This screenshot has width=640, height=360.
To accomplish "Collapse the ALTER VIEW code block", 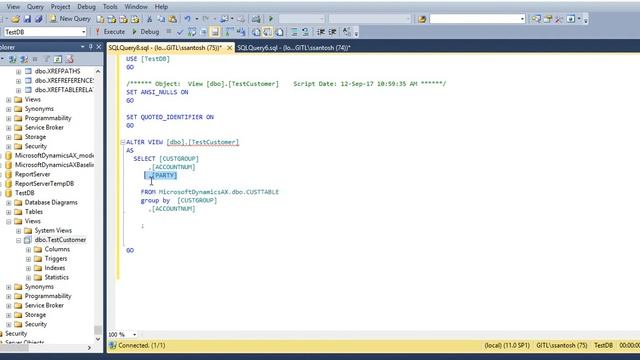I will point(122,142).
